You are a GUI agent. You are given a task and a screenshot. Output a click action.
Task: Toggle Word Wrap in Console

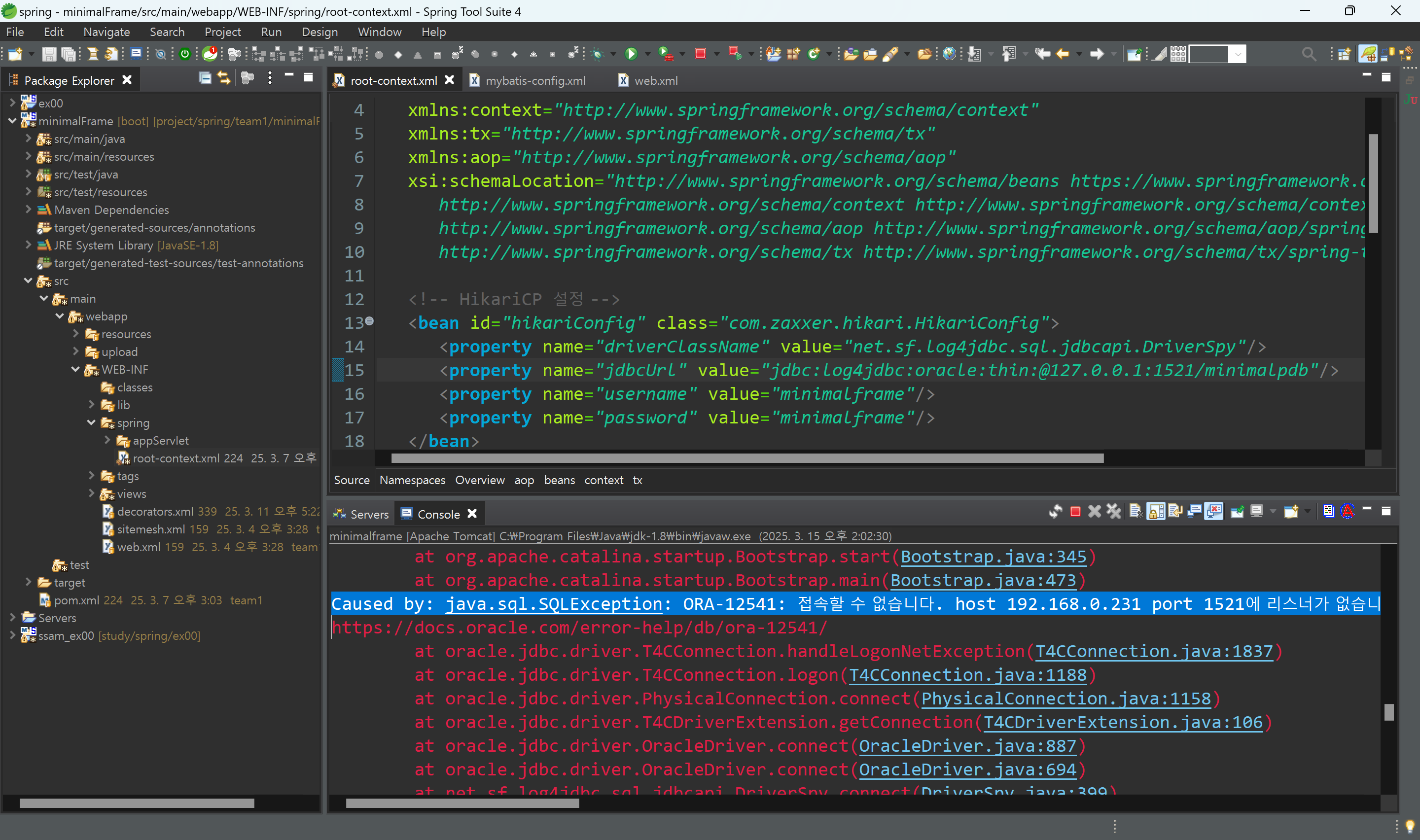1175,512
